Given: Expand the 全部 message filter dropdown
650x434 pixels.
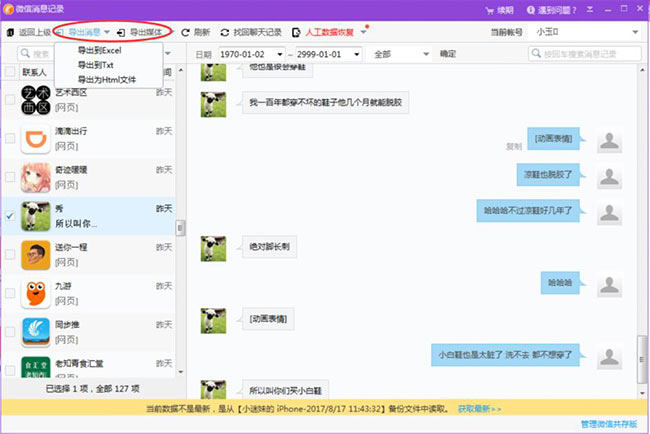Looking at the screenshot, I should coord(395,53).
